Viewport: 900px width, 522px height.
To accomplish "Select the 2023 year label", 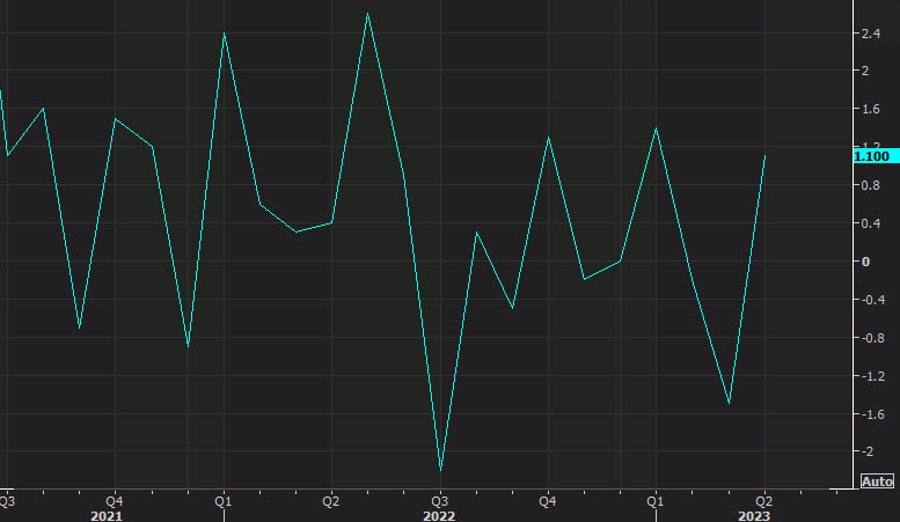I will pos(755,515).
